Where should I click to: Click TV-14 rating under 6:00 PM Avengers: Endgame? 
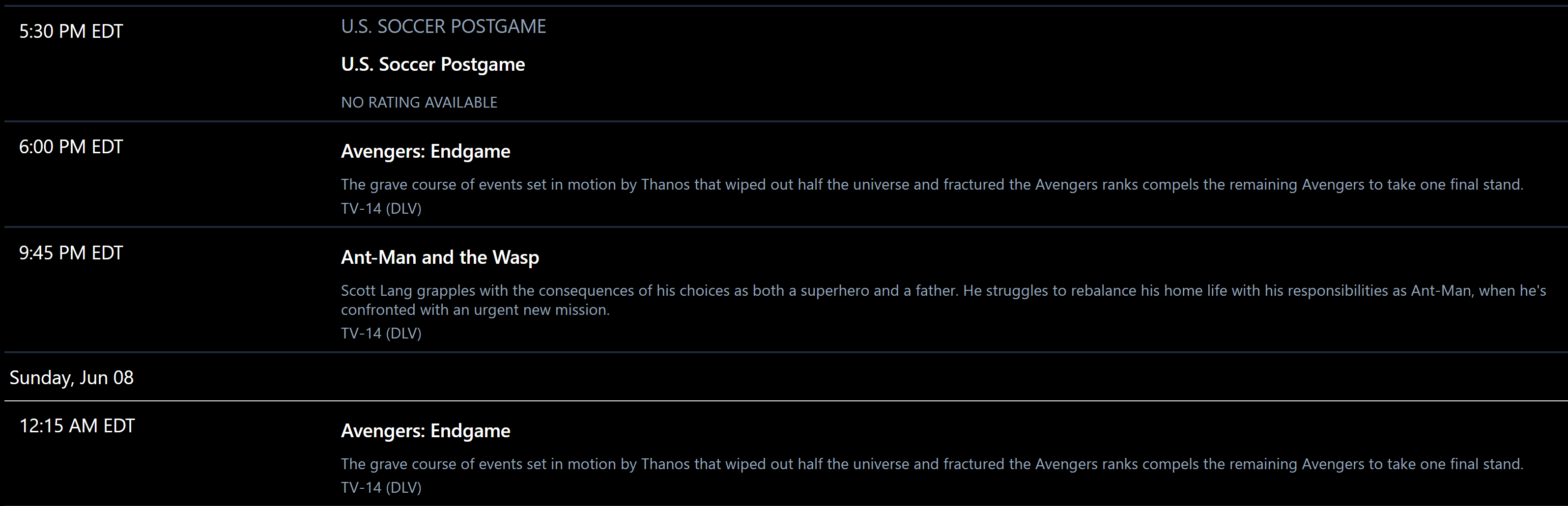[x=381, y=209]
